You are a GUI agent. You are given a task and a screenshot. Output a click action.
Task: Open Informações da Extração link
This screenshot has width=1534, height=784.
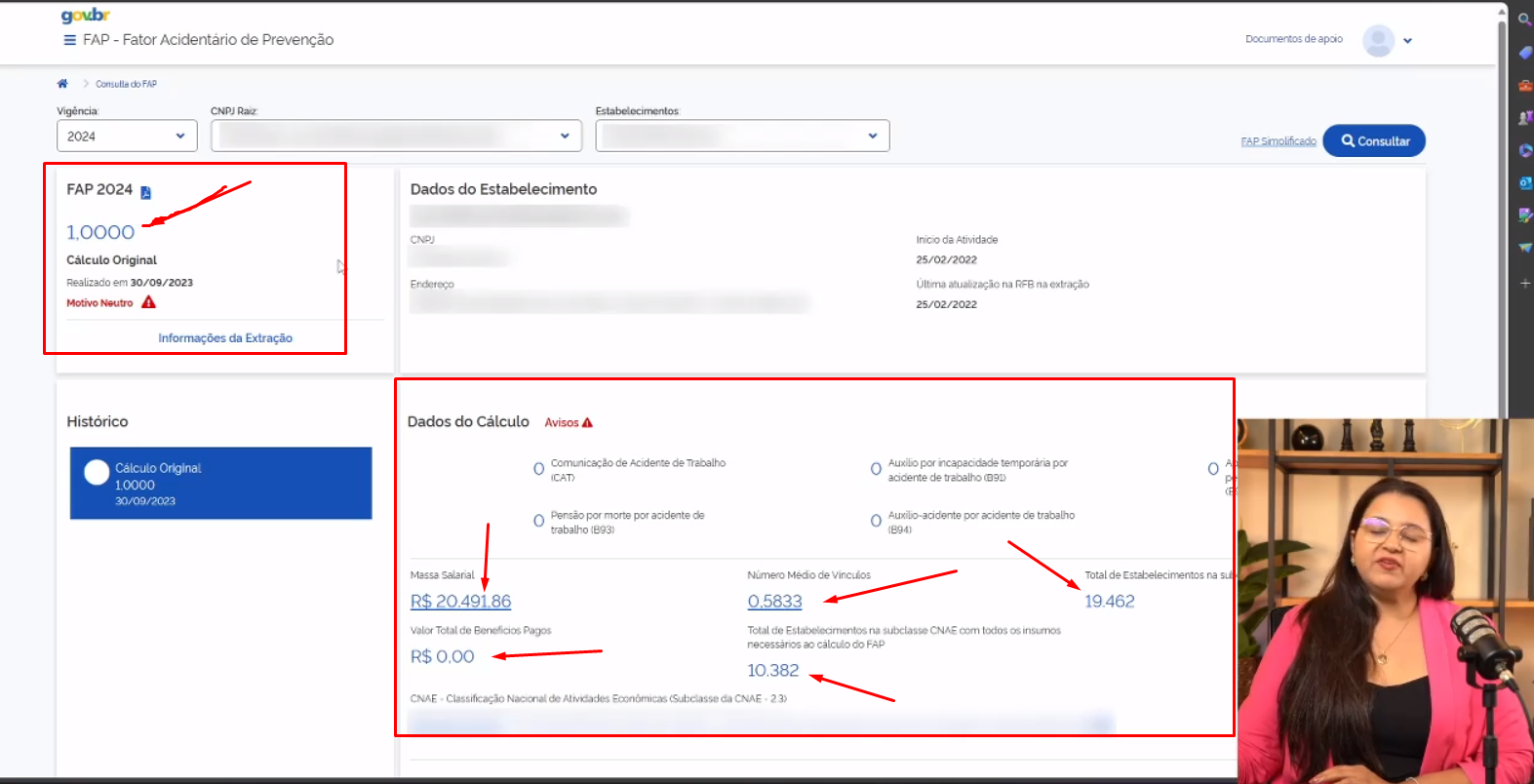(225, 338)
